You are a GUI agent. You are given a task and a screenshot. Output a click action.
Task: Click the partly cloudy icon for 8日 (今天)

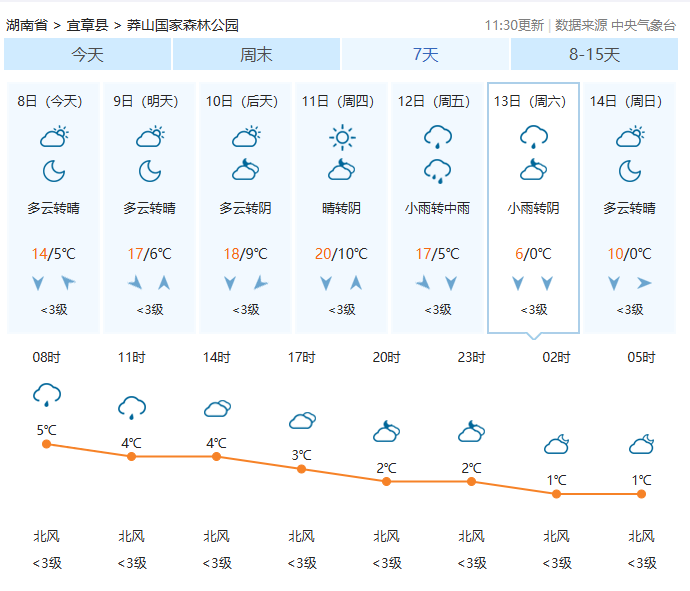tap(54, 136)
